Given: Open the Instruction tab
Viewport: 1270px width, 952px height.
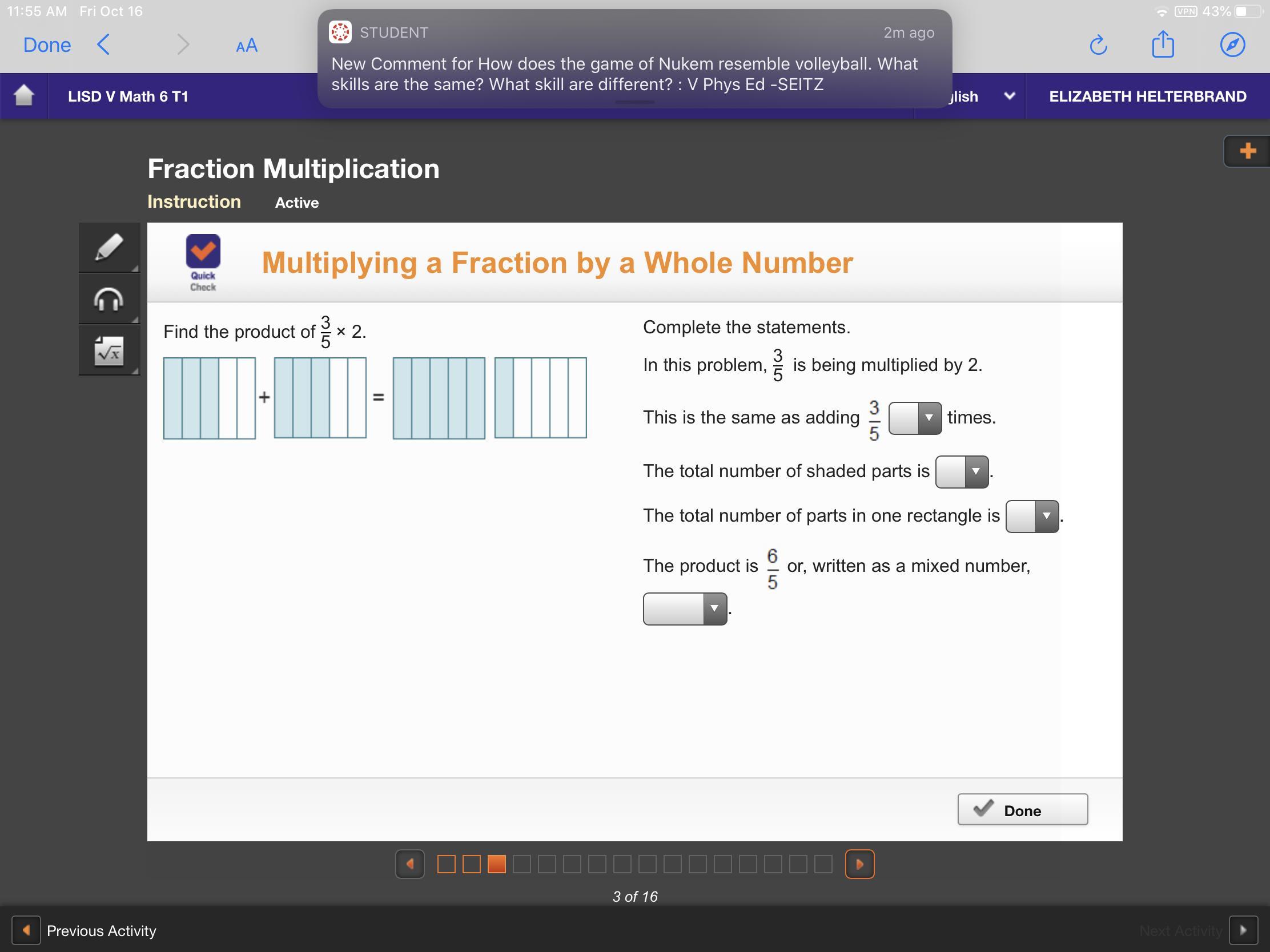Looking at the screenshot, I should 194,201.
